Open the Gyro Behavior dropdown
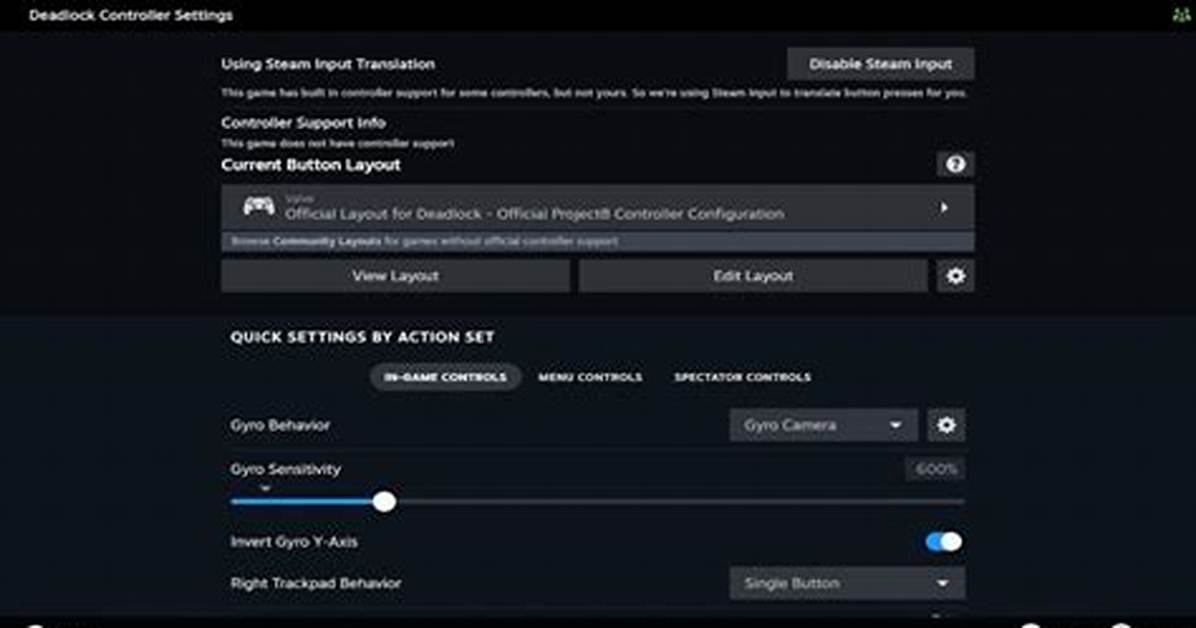 point(823,425)
